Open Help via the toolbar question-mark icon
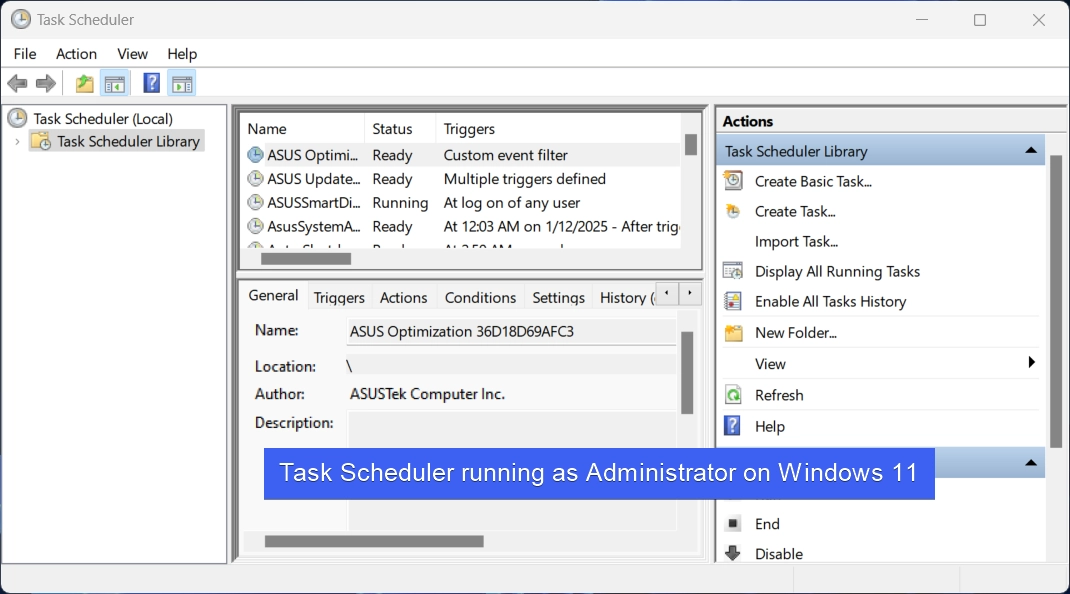Viewport: 1070px width, 594px height. point(151,83)
